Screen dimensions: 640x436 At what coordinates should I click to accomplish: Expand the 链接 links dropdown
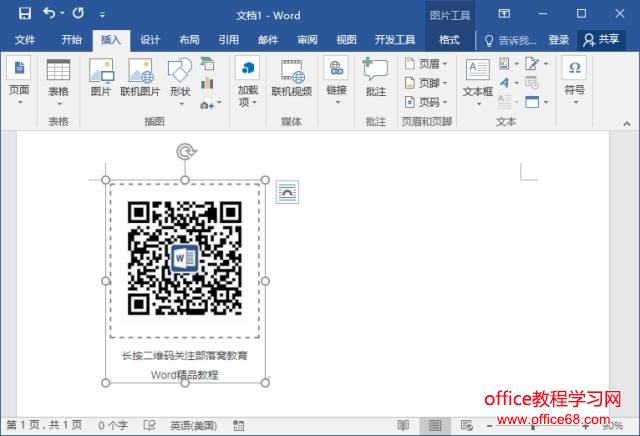[337, 102]
